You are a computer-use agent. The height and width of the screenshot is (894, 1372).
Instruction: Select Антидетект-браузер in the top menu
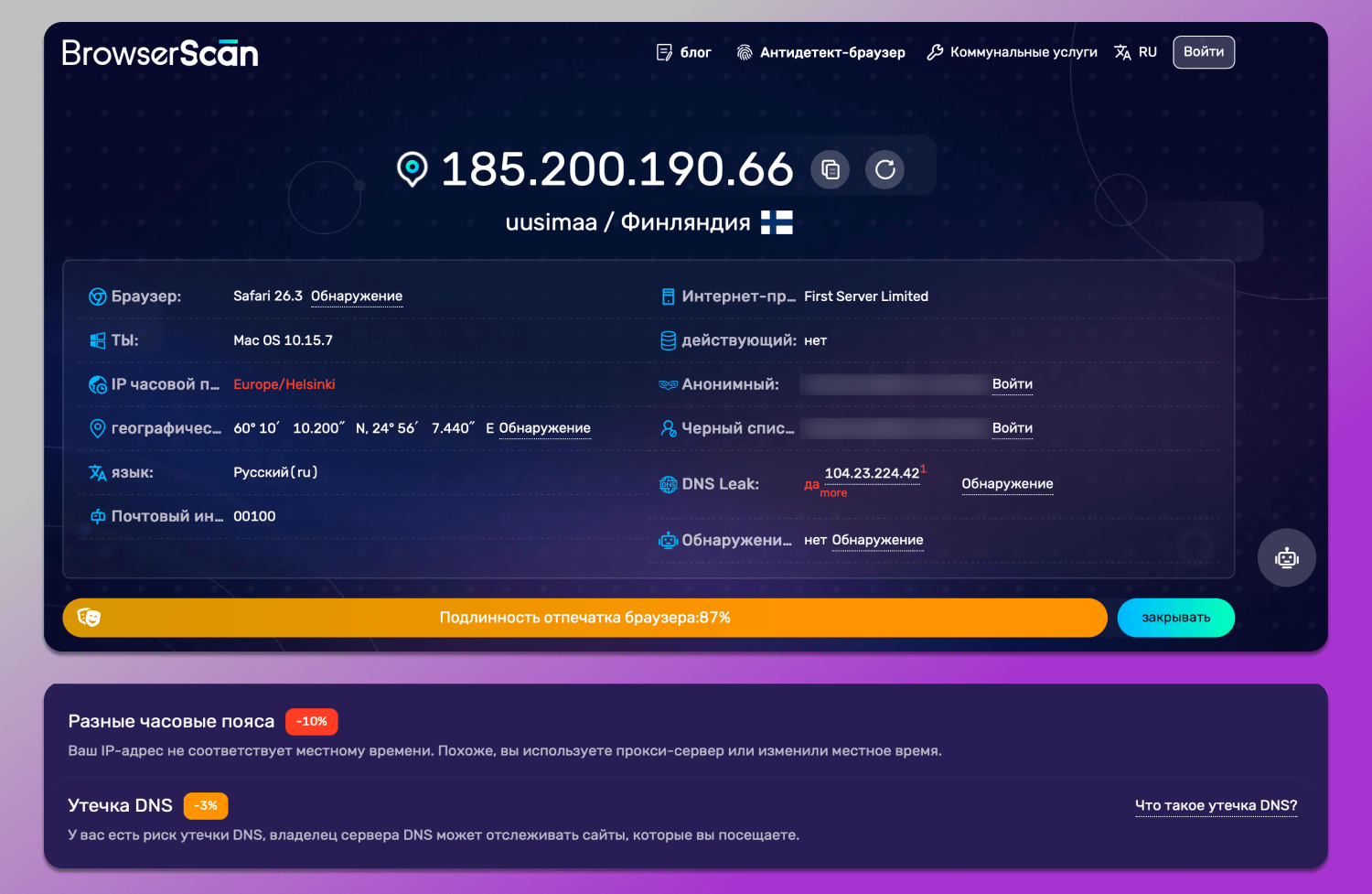[831, 52]
